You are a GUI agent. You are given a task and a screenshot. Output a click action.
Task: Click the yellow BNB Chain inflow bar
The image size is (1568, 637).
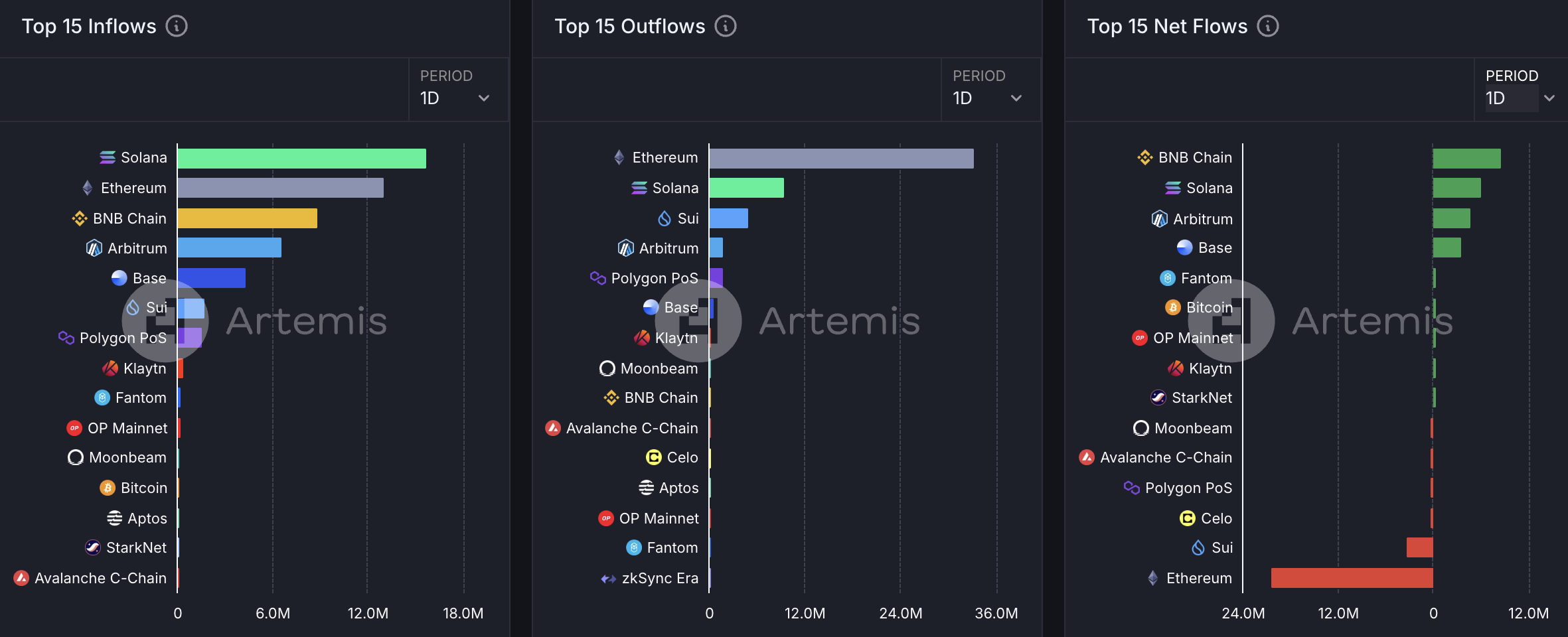tap(247, 218)
